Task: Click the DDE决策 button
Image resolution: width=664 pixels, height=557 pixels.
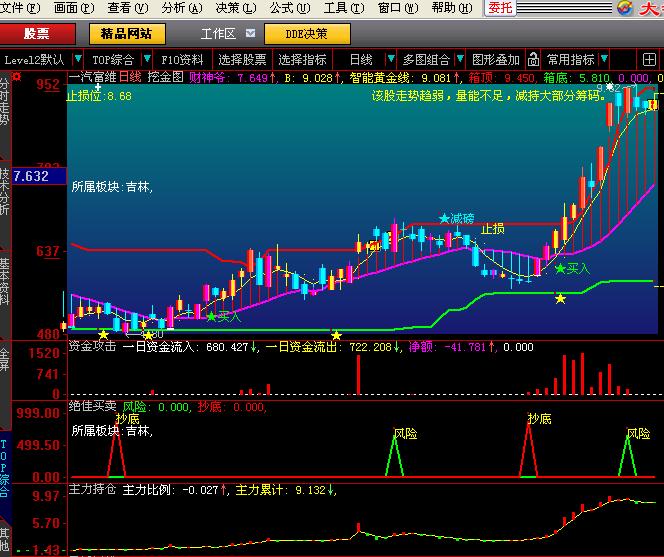Action: pyautogui.click(x=307, y=33)
